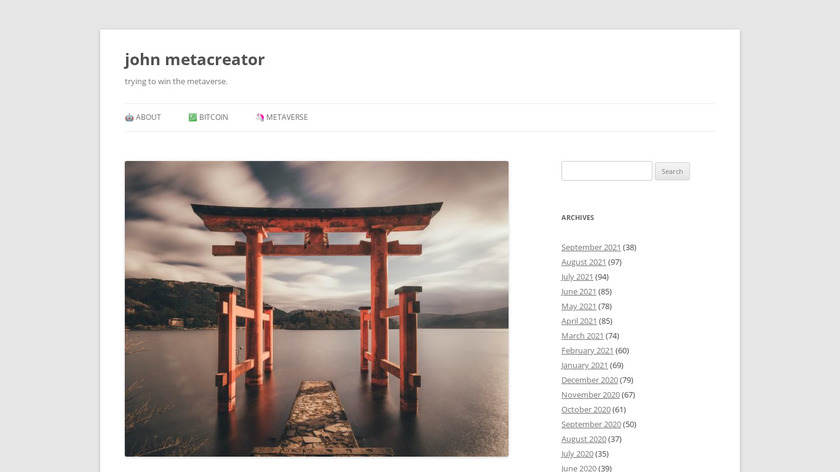Click the ARCHIVES widget heading
This screenshot has height=472, width=840.
tap(578, 218)
